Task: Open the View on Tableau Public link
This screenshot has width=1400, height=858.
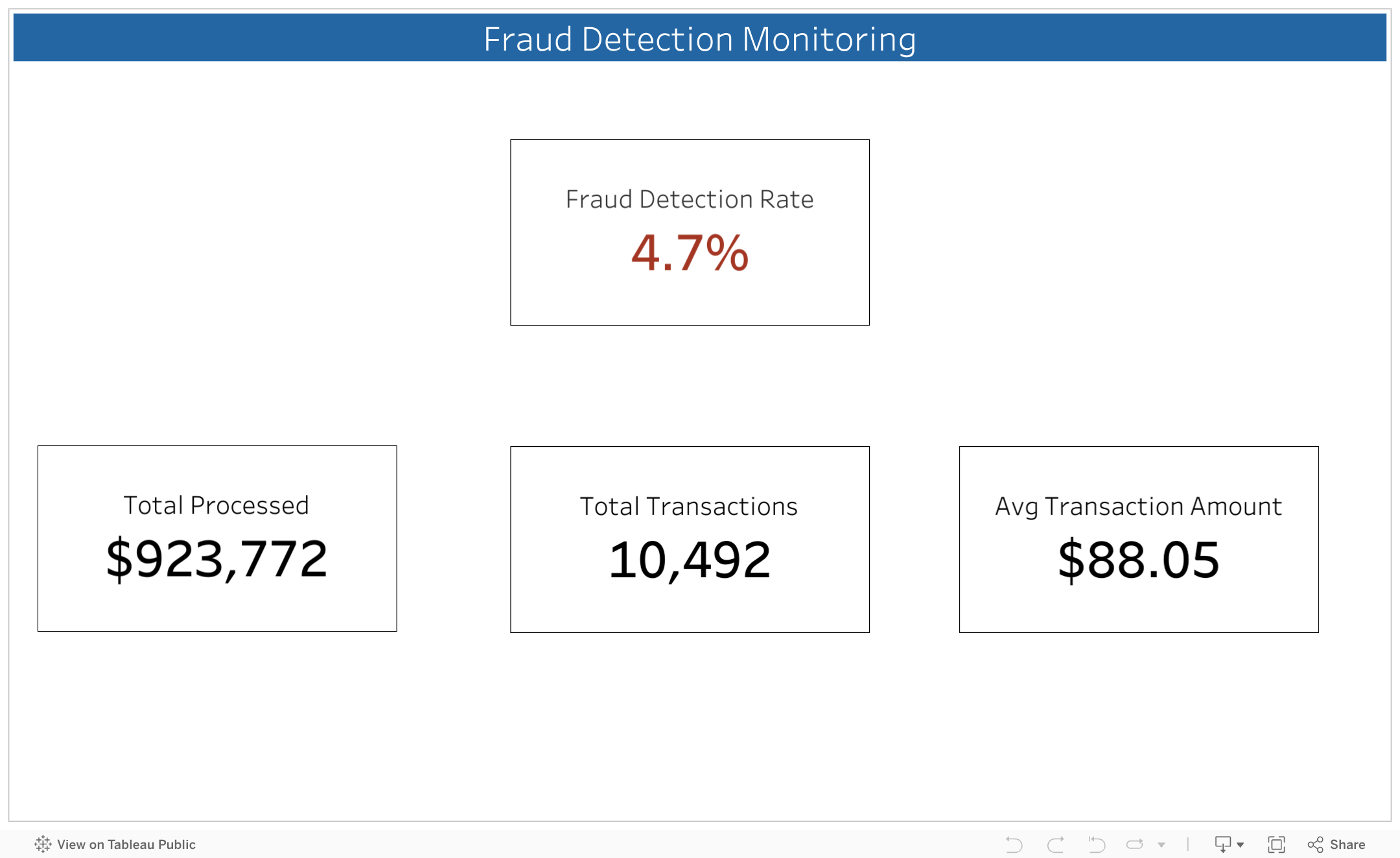Action: [x=126, y=844]
